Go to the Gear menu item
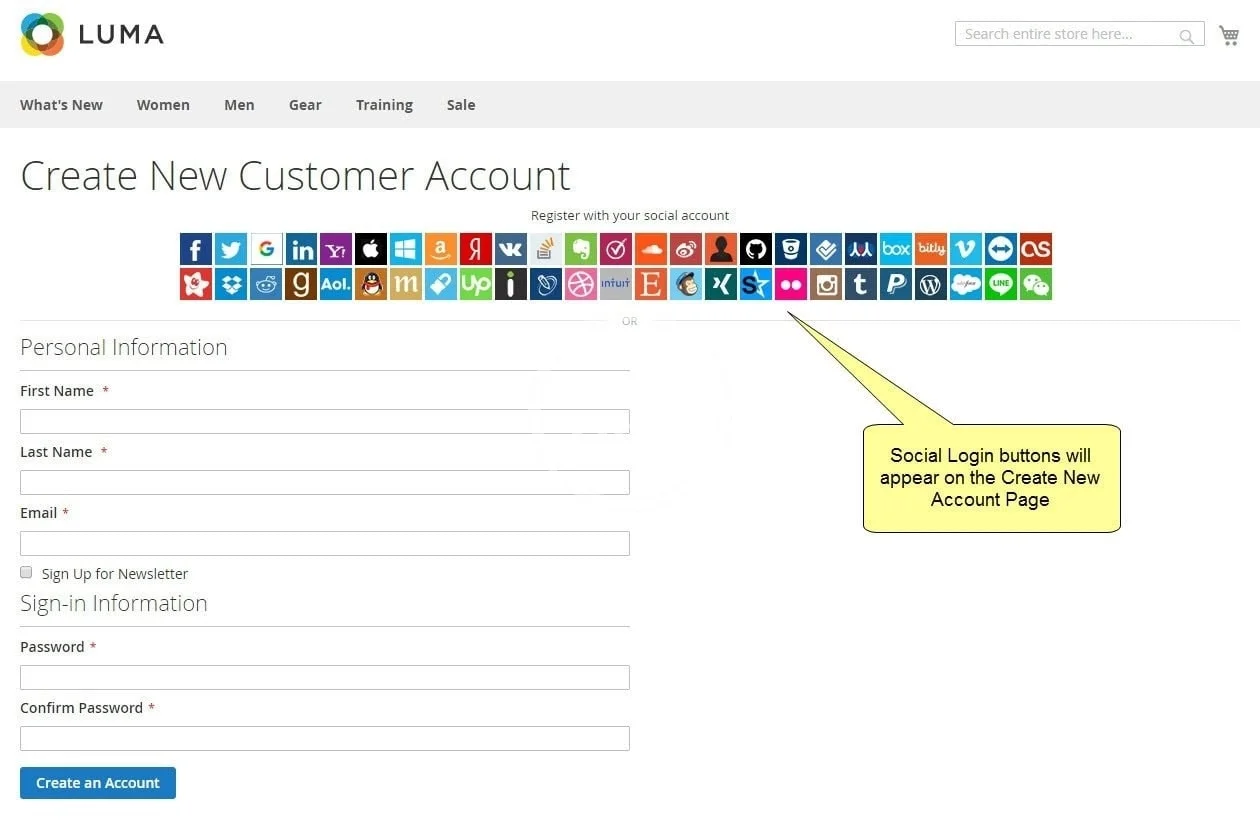Screen dimensions: 1260x820 pos(305,105)
